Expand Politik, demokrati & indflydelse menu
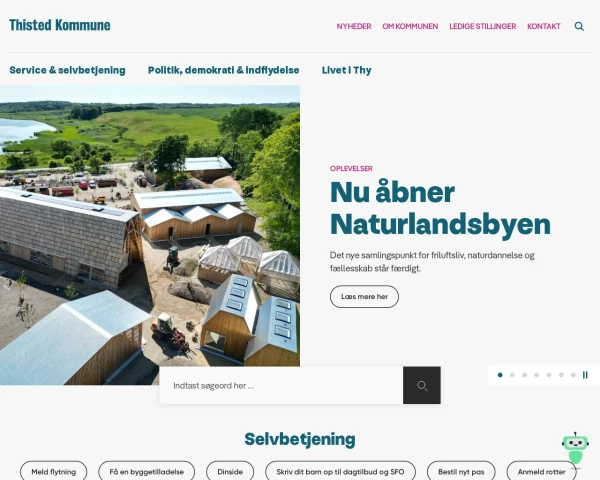This screenshot has height=480, width=600. 223,70
